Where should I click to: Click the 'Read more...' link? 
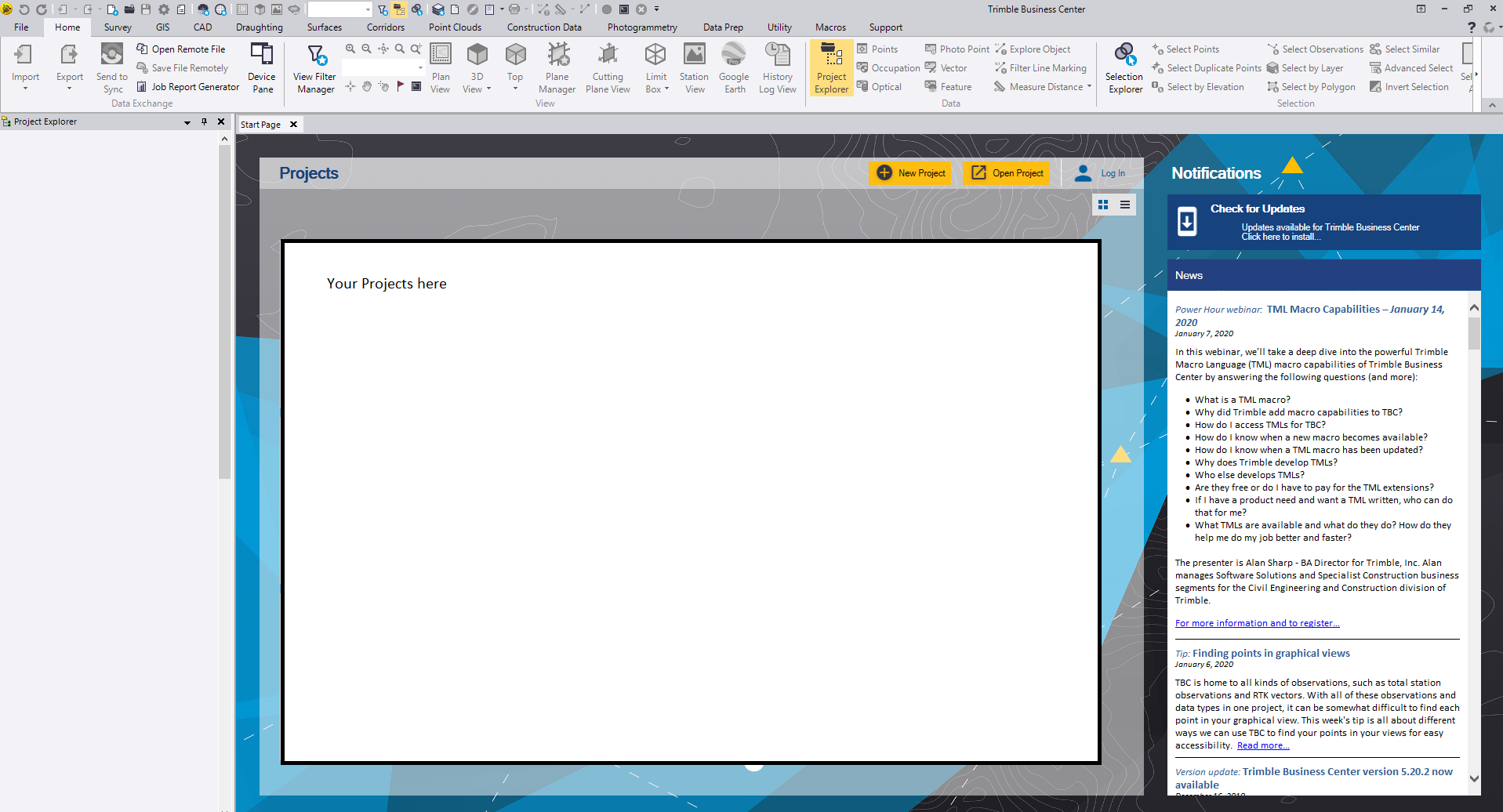pyautogui.click(x=1263, y=745)
